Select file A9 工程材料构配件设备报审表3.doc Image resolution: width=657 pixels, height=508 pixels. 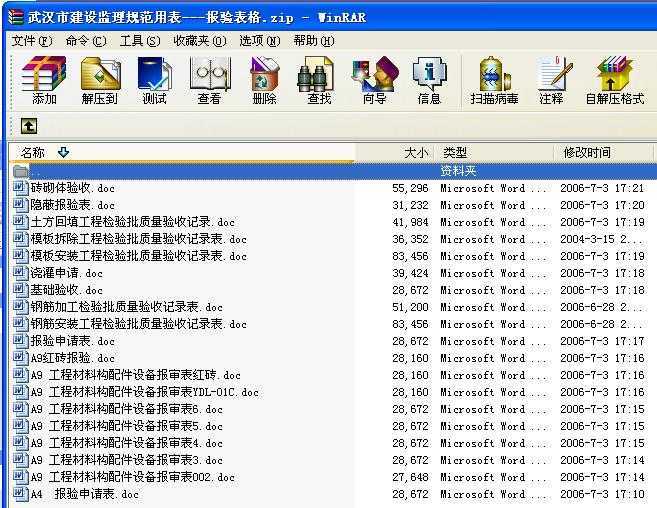(127, 460)
